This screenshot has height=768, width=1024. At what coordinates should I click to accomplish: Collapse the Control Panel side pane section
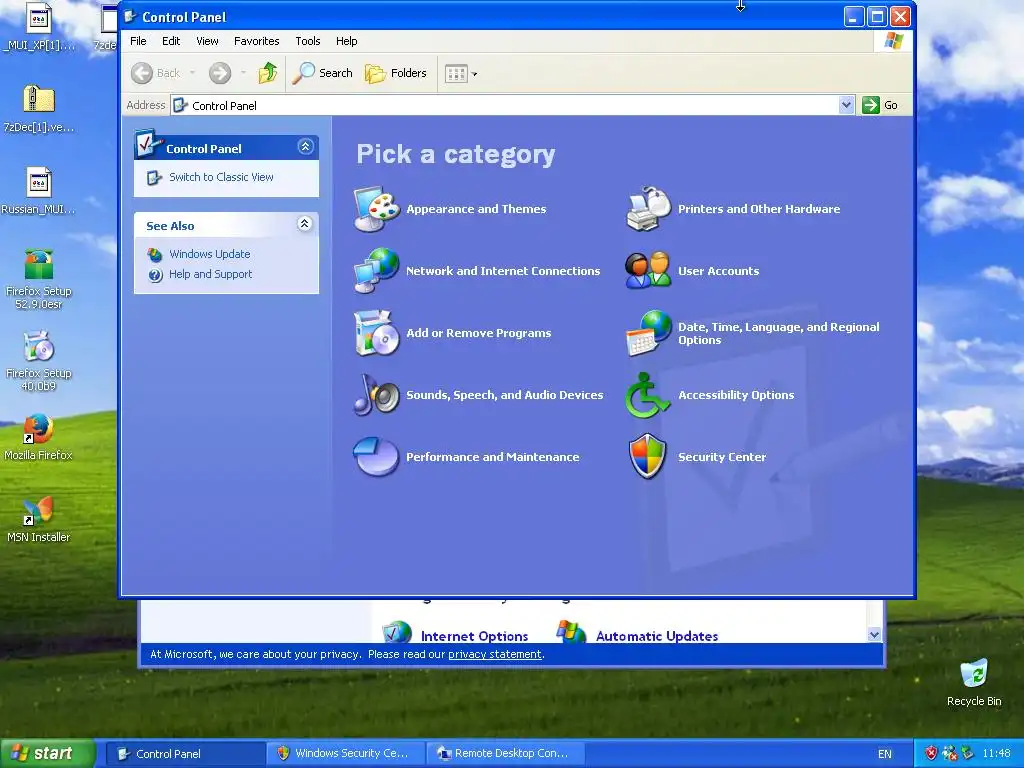[305, 147]
